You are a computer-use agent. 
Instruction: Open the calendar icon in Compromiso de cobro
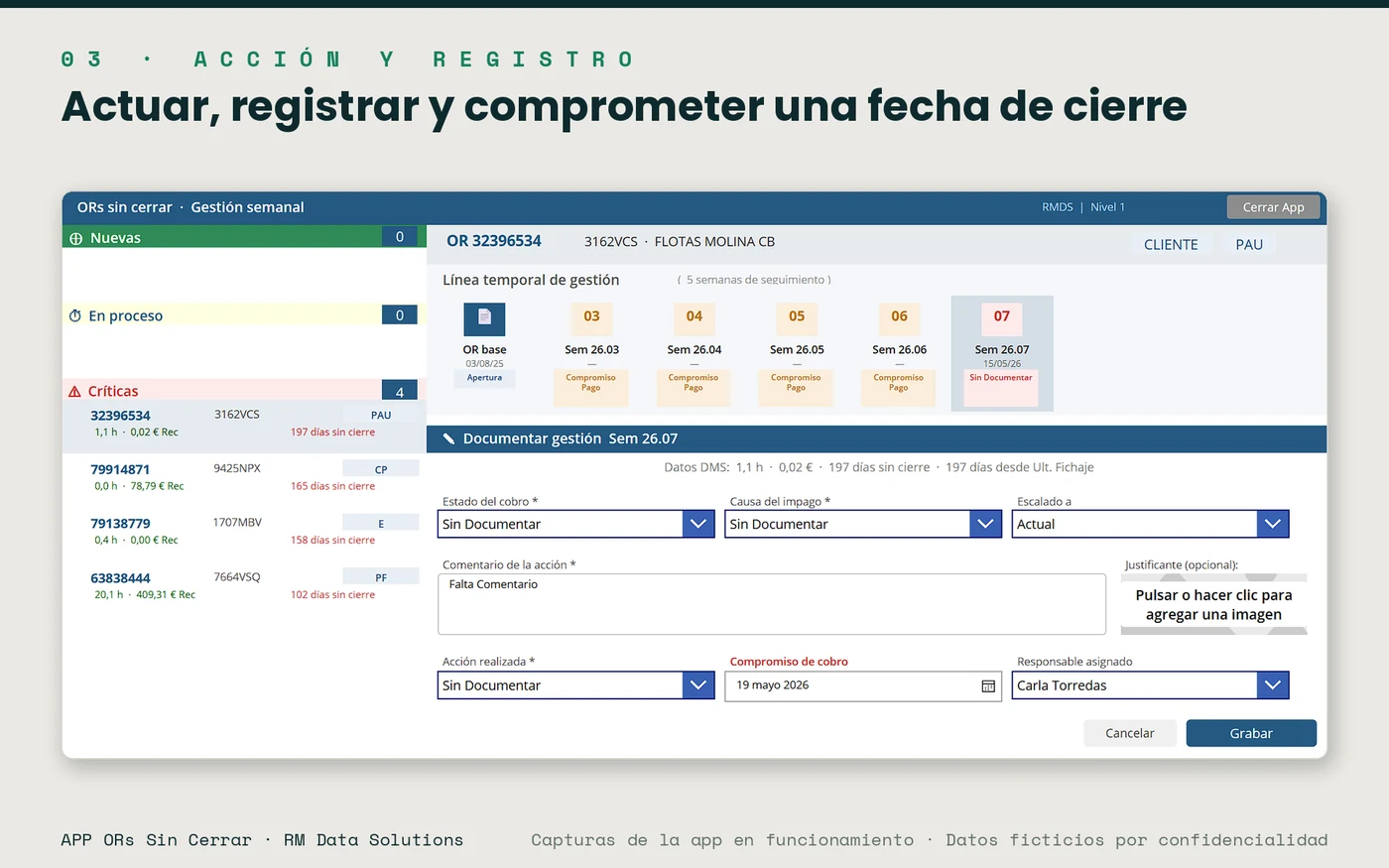coord(988,686)
